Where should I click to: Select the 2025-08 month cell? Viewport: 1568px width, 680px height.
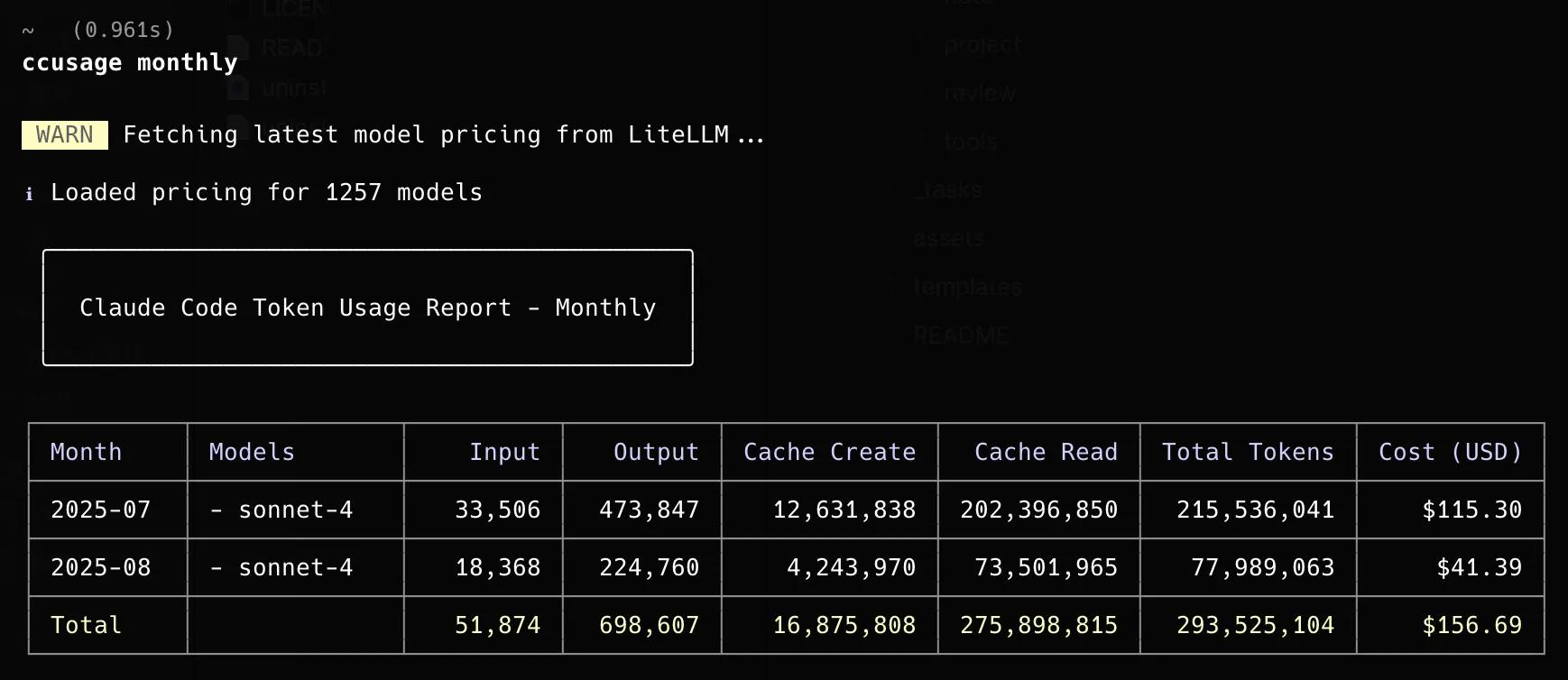[100, 567]
